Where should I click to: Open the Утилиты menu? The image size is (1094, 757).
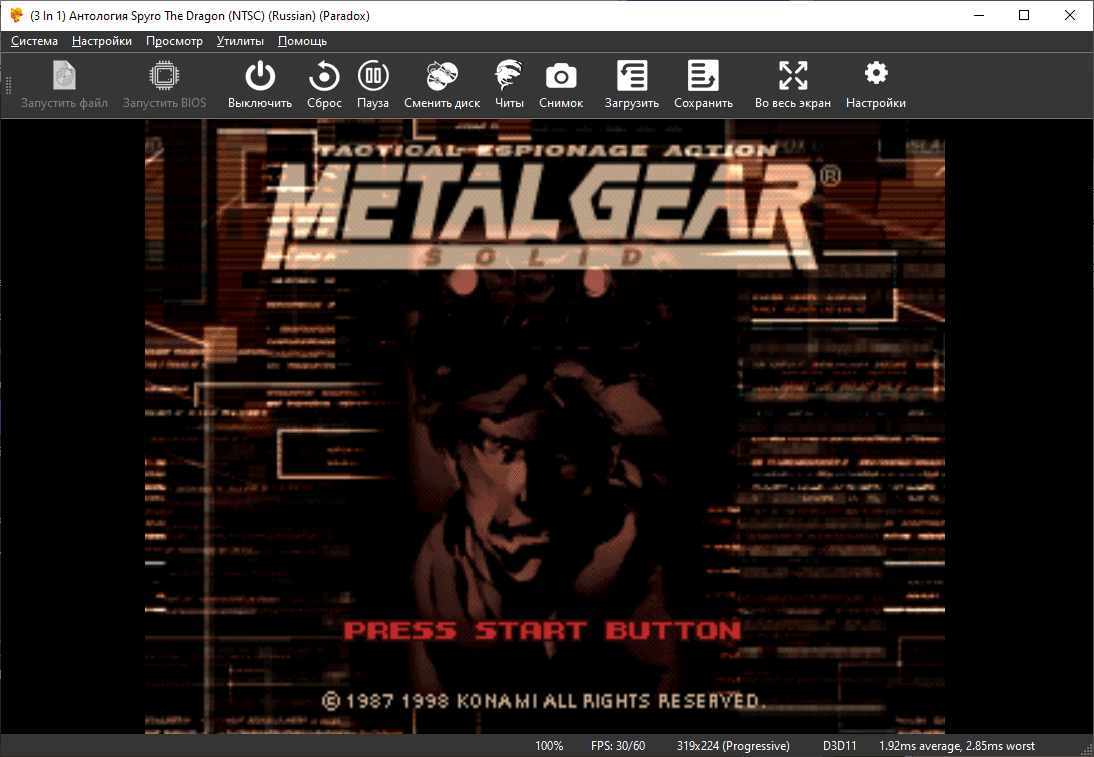coord(240,41)
